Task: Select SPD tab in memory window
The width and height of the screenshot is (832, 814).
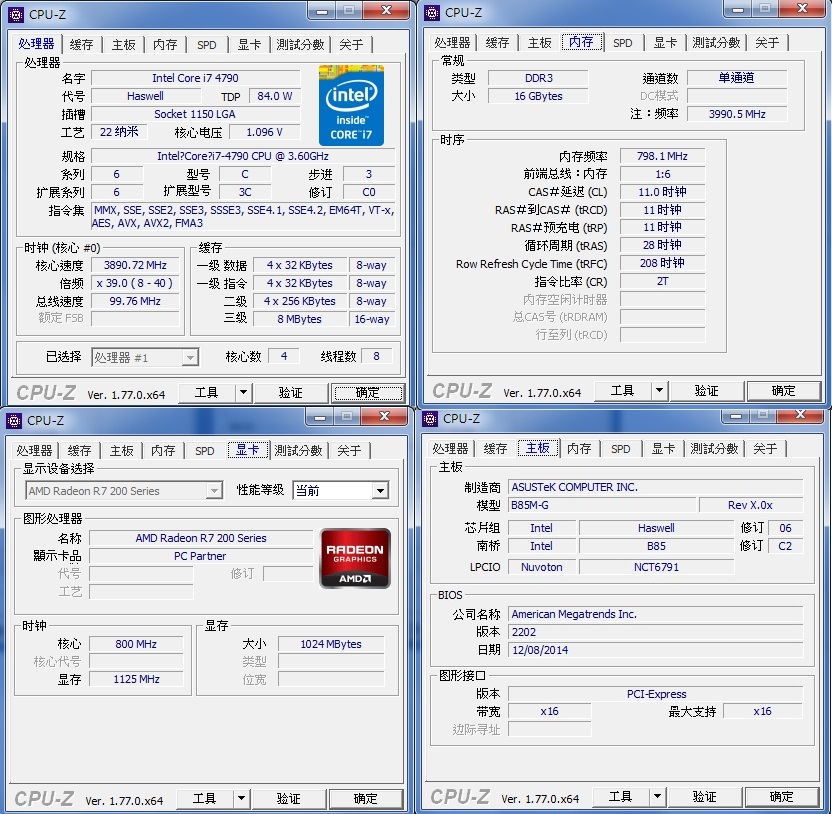Action: pyautogui.click(x=622, y=42)
